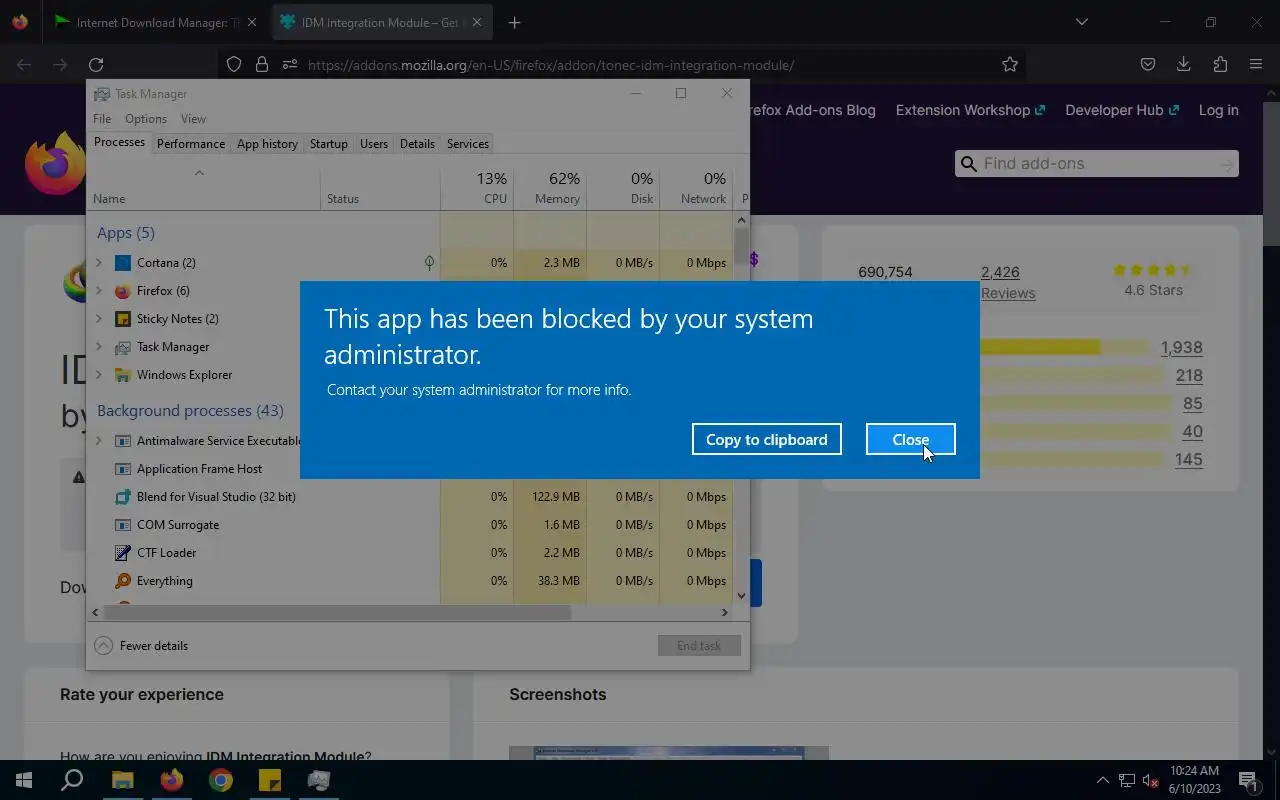Click the End task button
This screenshot has height=800, width=1280.
tap(699, 645)
